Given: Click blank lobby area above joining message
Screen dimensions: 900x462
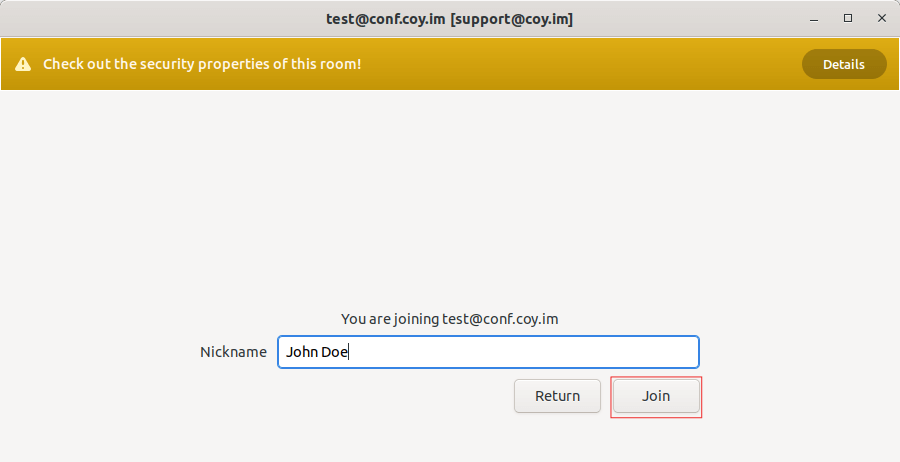Looking at the screenshot, I should [x=450, y=200].
